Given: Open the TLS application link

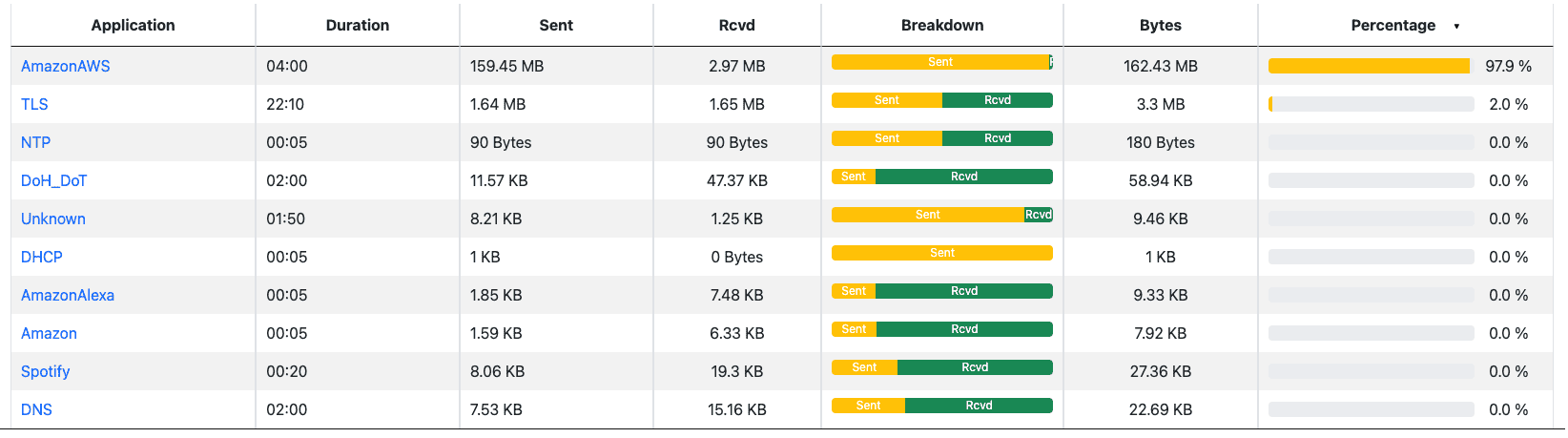Looking at the screenshot, I should [x=34, y=104].
